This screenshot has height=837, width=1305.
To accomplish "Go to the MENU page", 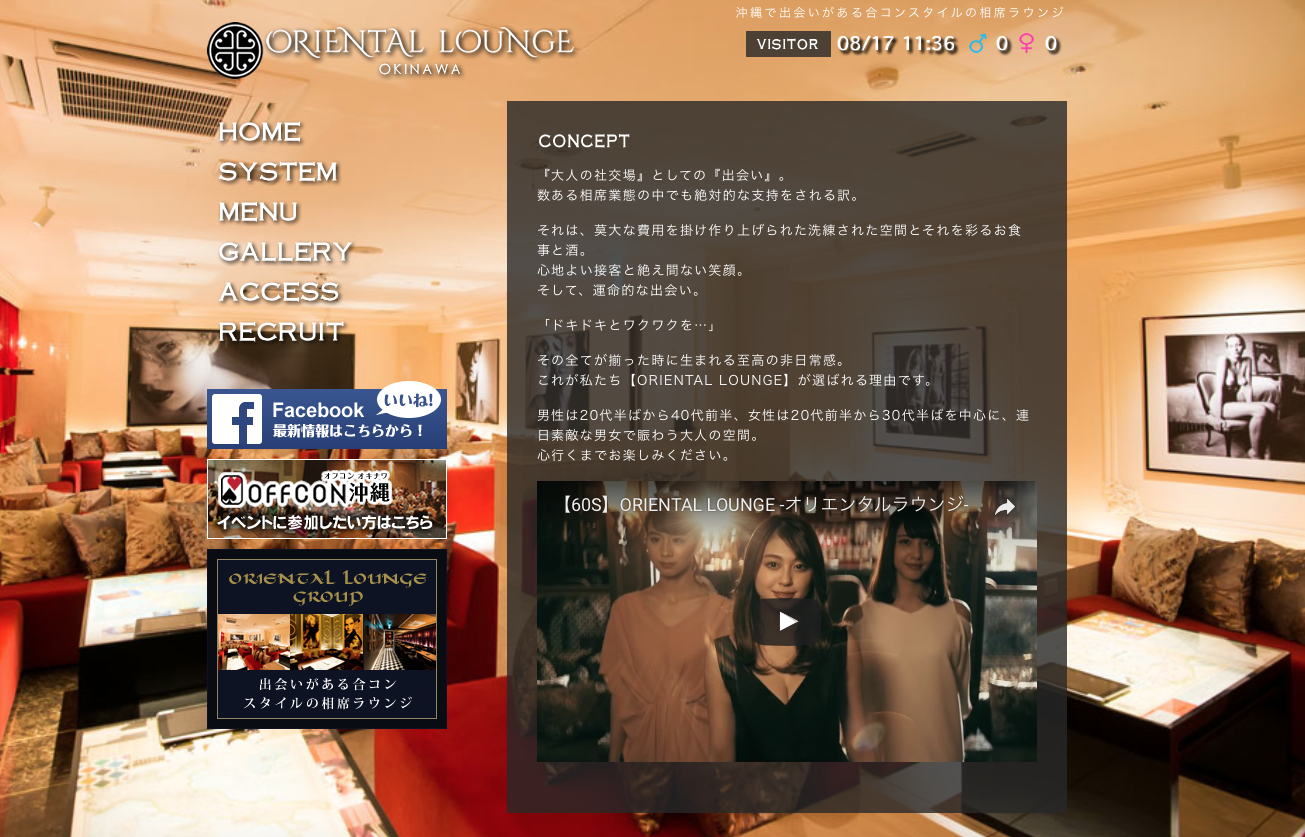I will tap(258, 212).
